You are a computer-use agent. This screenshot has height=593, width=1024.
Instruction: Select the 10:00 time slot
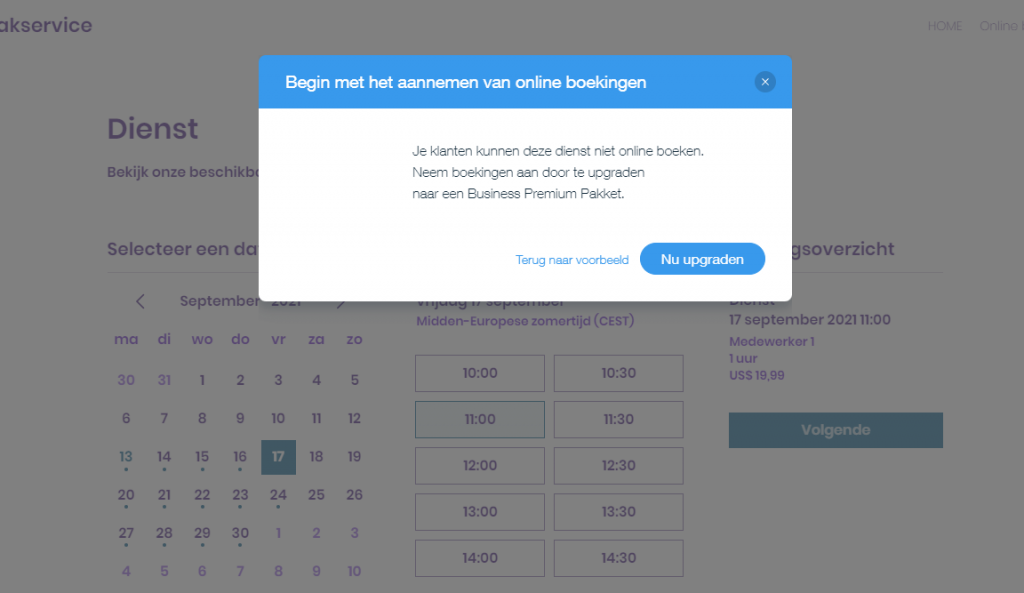point(480,373)
